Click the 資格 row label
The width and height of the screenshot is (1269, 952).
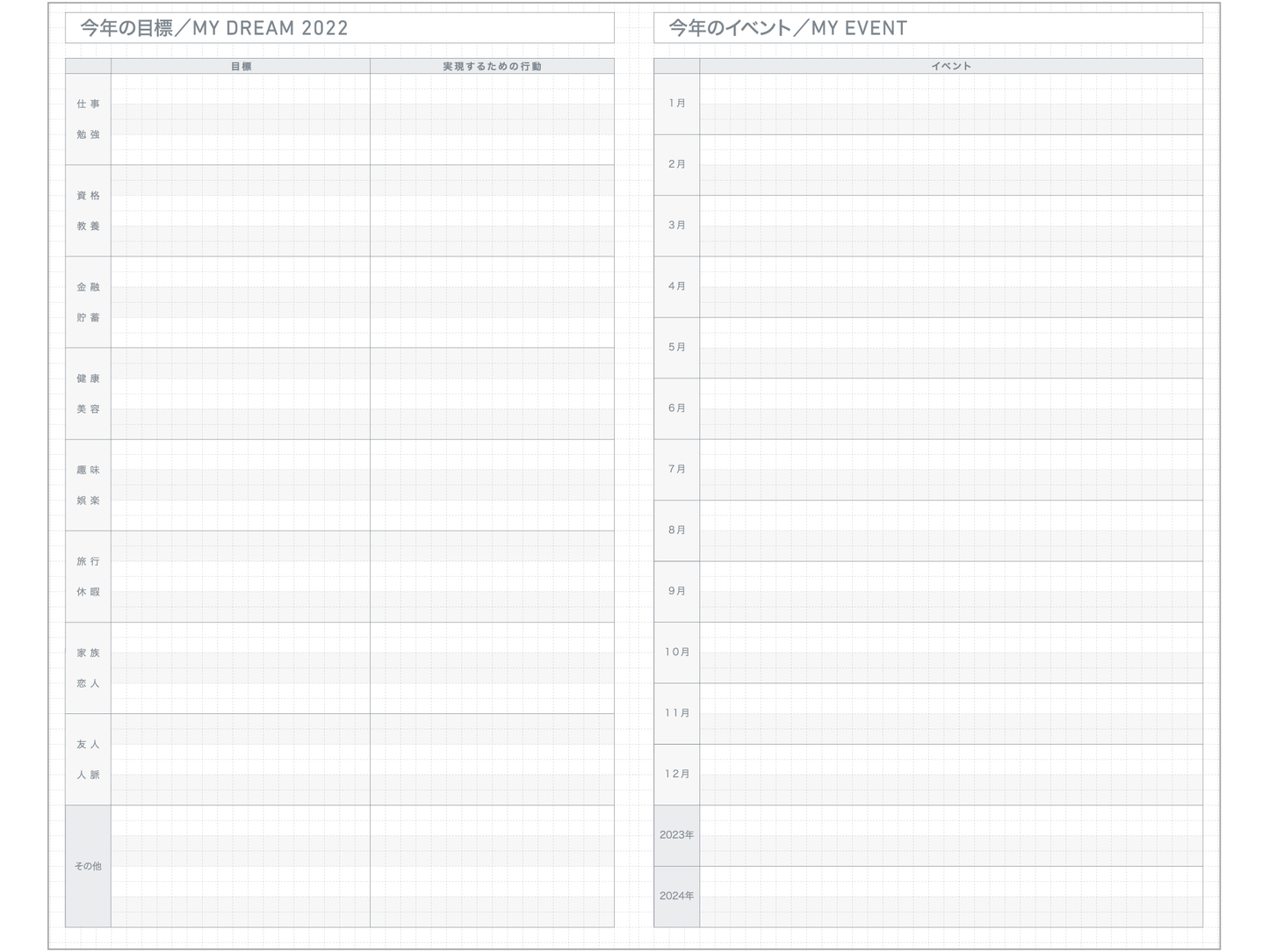pyautogui.click(x=88, y=196)
